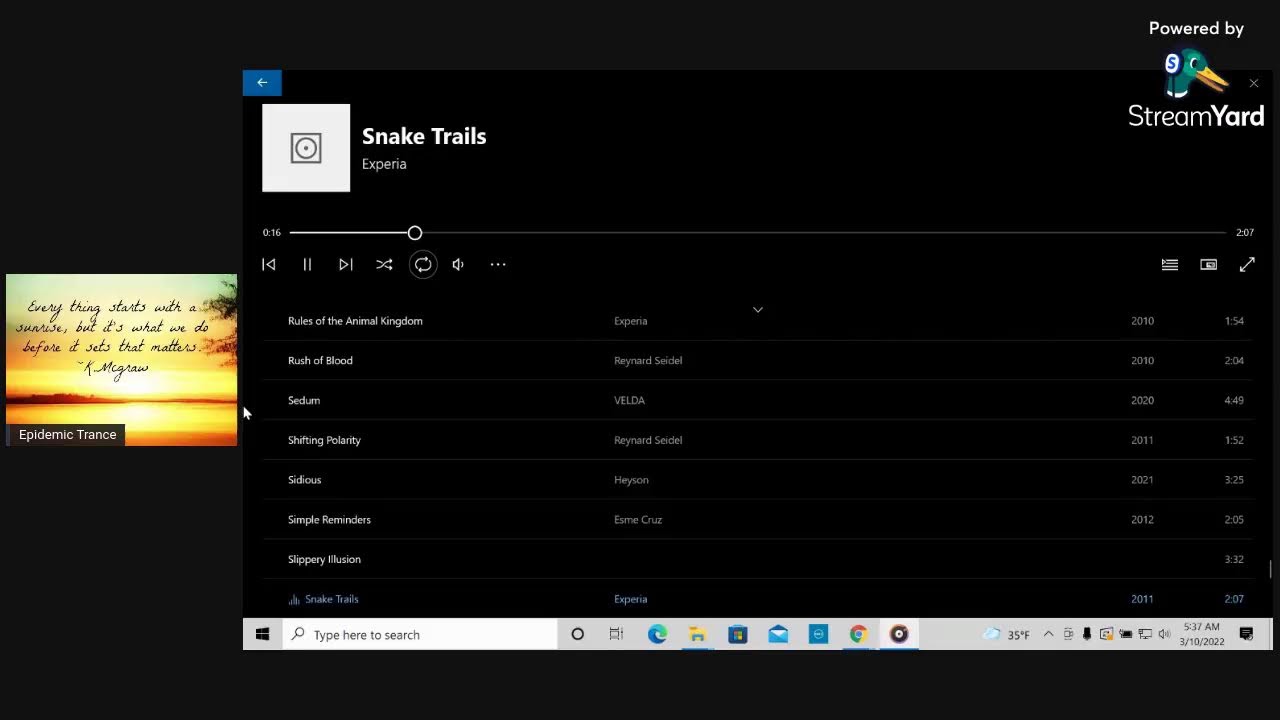Click the taskbar search box
Screen dimensions: 1280x720
[x=420, y=635]
